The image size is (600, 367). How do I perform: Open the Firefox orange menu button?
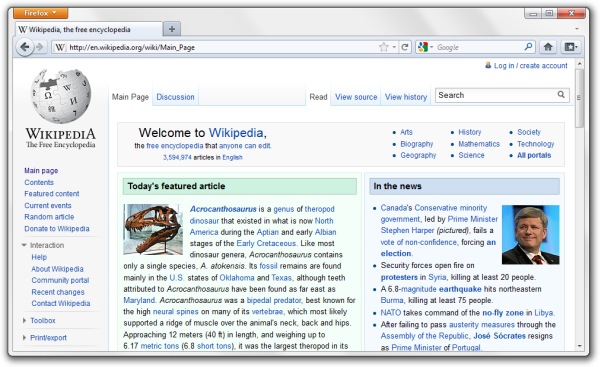41,13
